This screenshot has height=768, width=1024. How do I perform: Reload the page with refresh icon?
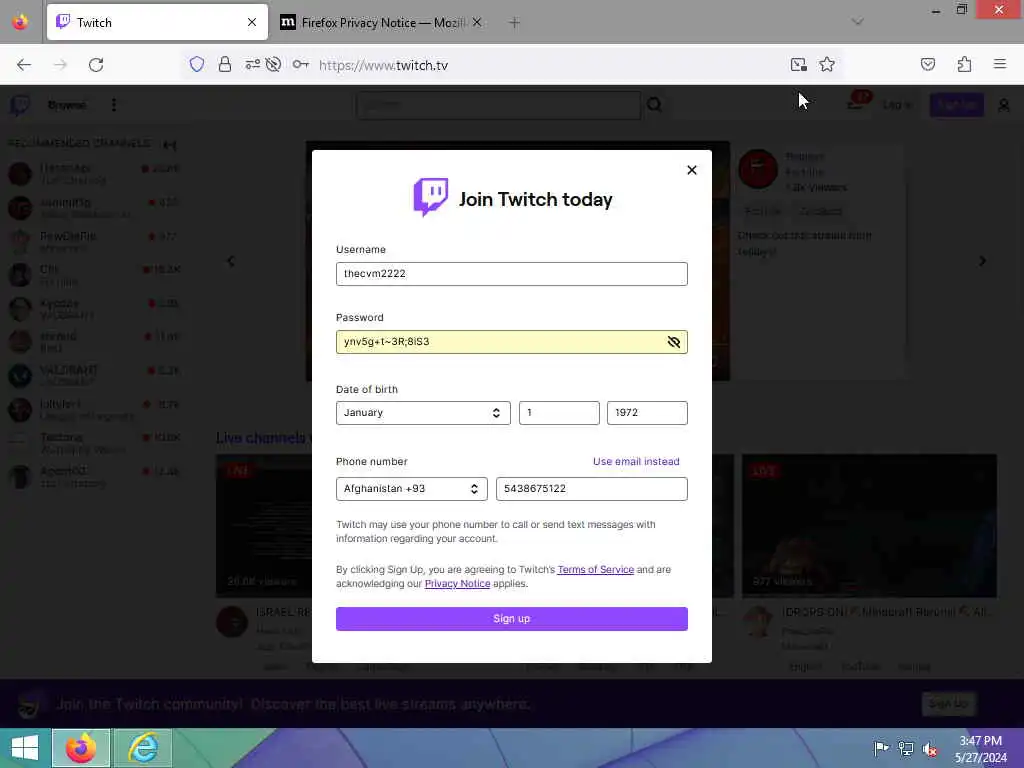click(x=96, y=65)
